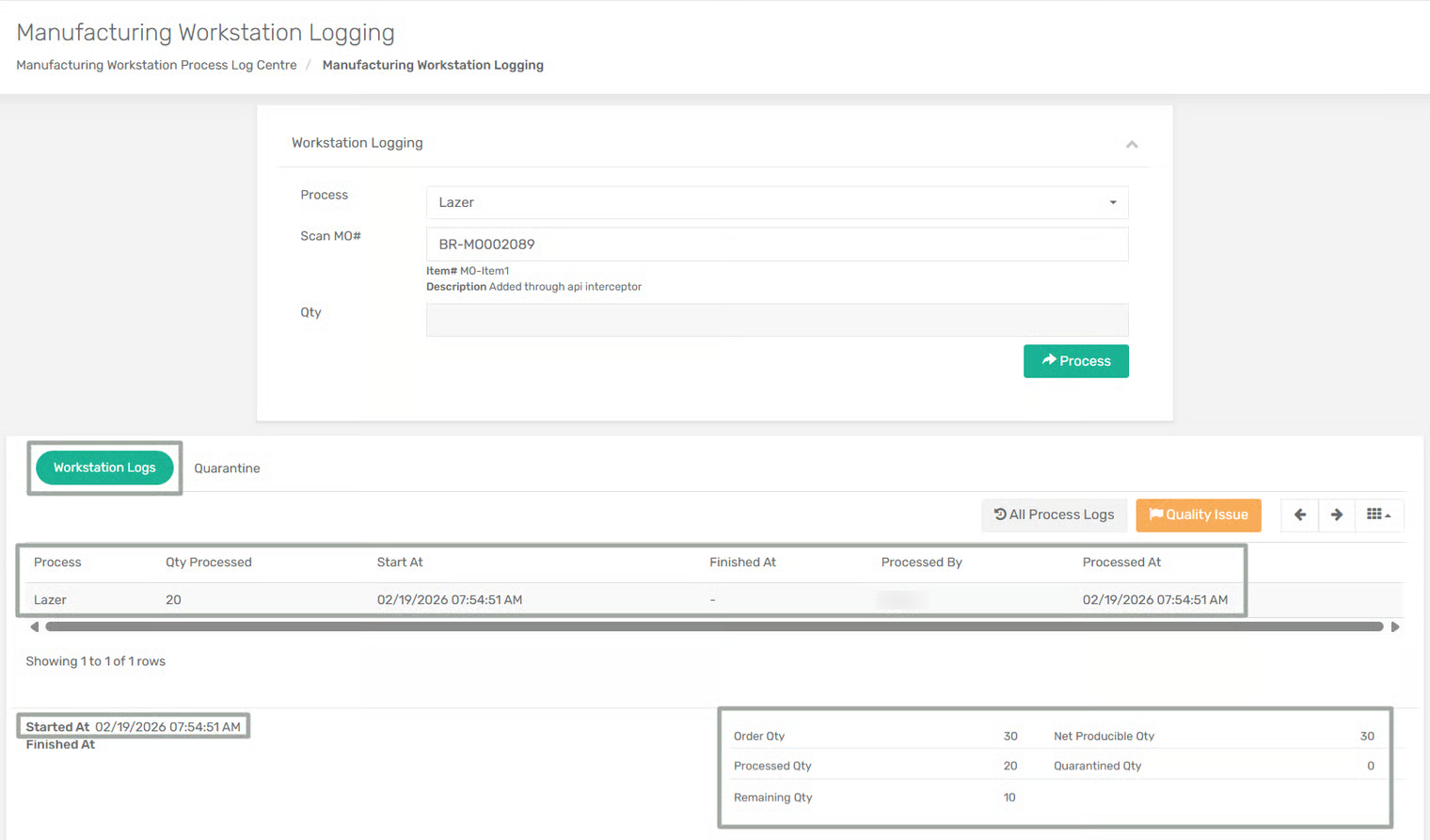This screenshot has height=840, width=1430.
Task: Click the Scan MO# input field
Action: click(x=776, y=245)
